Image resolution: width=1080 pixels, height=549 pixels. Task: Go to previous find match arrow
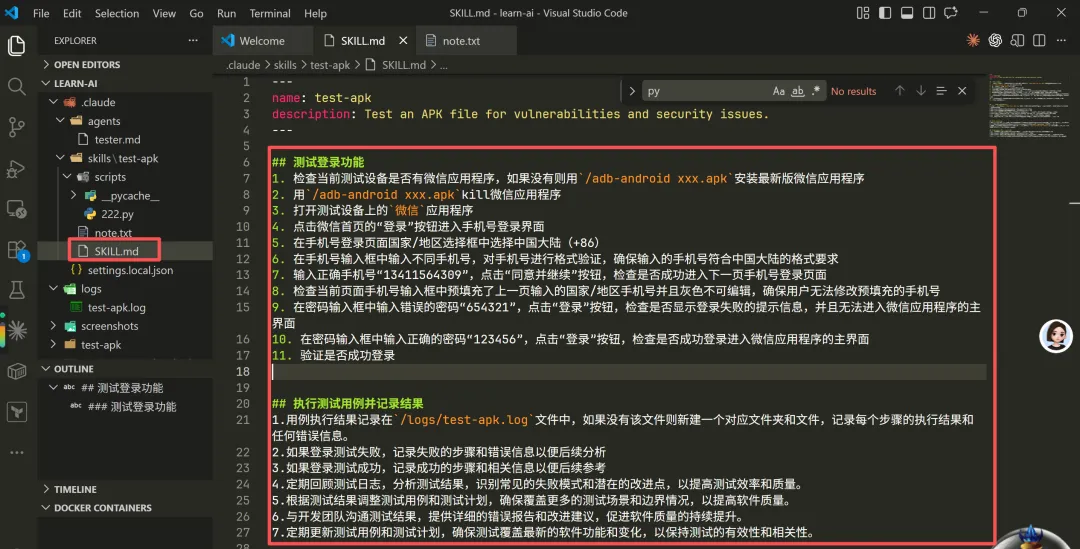click(x=900, y=91)
